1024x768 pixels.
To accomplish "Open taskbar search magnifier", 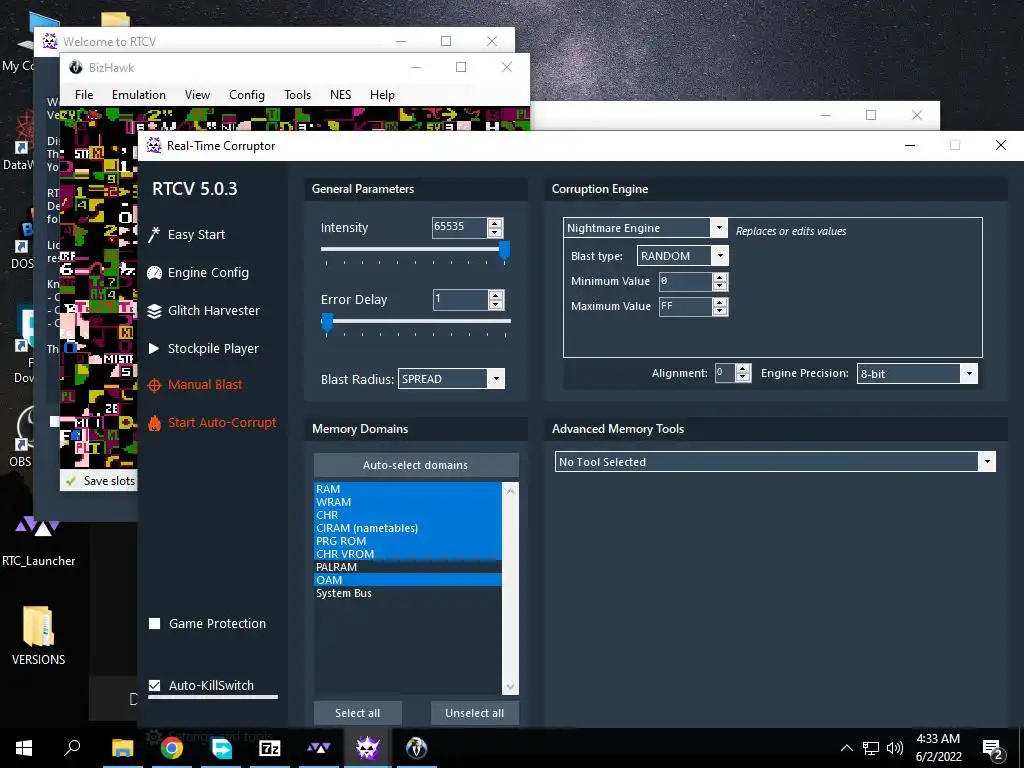I will (x=72, y=747).
